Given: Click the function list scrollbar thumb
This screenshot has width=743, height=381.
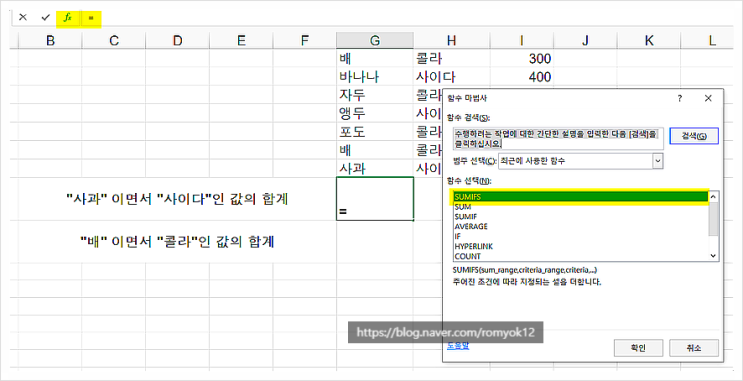Looking at the screenshot, I should pyautogui.click(x=714, y=218).
